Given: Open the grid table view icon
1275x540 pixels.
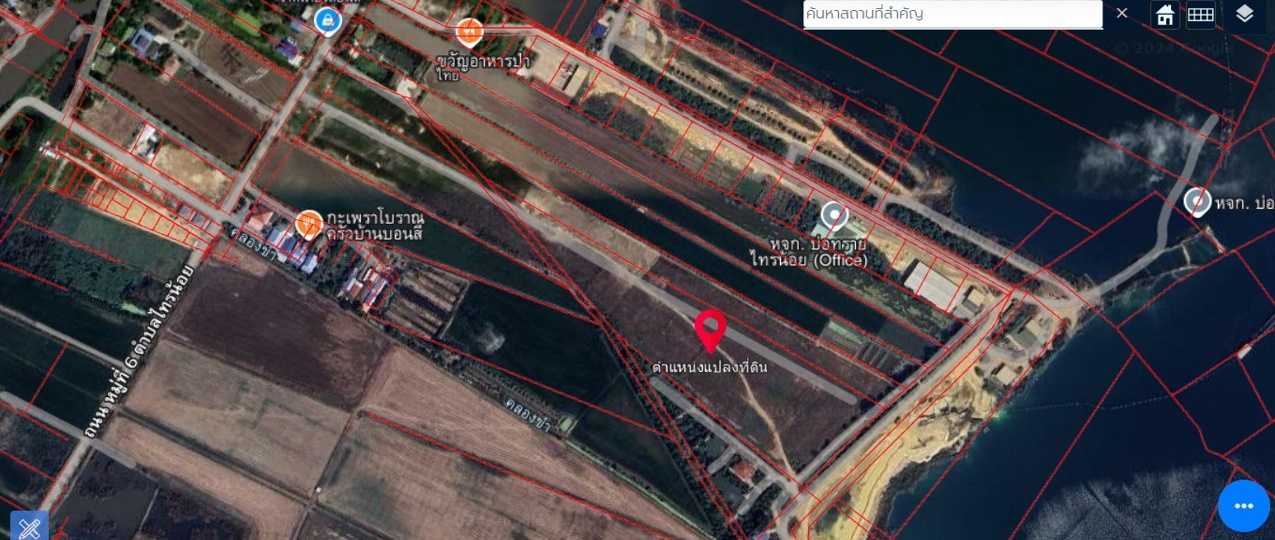Looking at the screenshot, I should [1200, 14].
